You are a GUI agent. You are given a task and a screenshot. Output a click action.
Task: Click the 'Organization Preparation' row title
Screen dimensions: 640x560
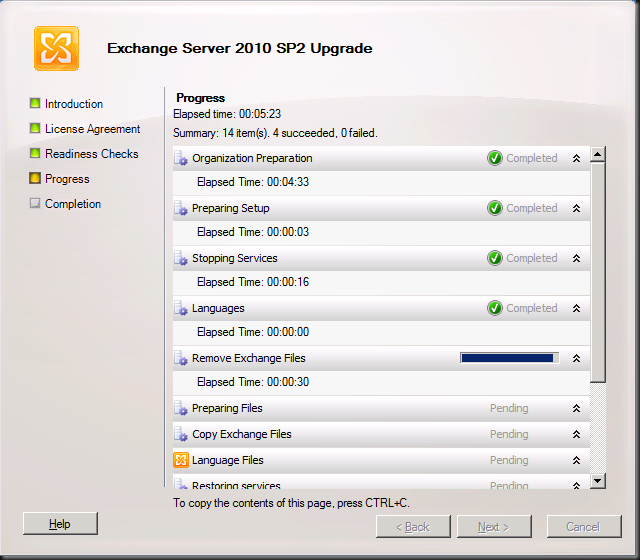tap(252, 158)
